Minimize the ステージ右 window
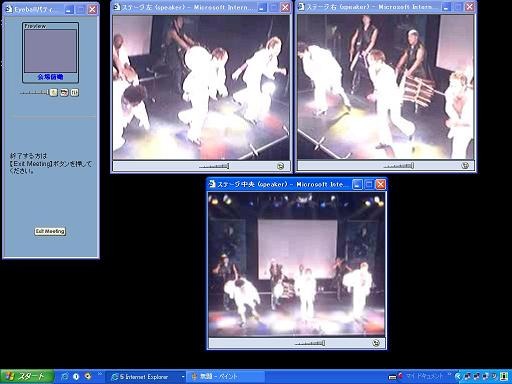 446,7
